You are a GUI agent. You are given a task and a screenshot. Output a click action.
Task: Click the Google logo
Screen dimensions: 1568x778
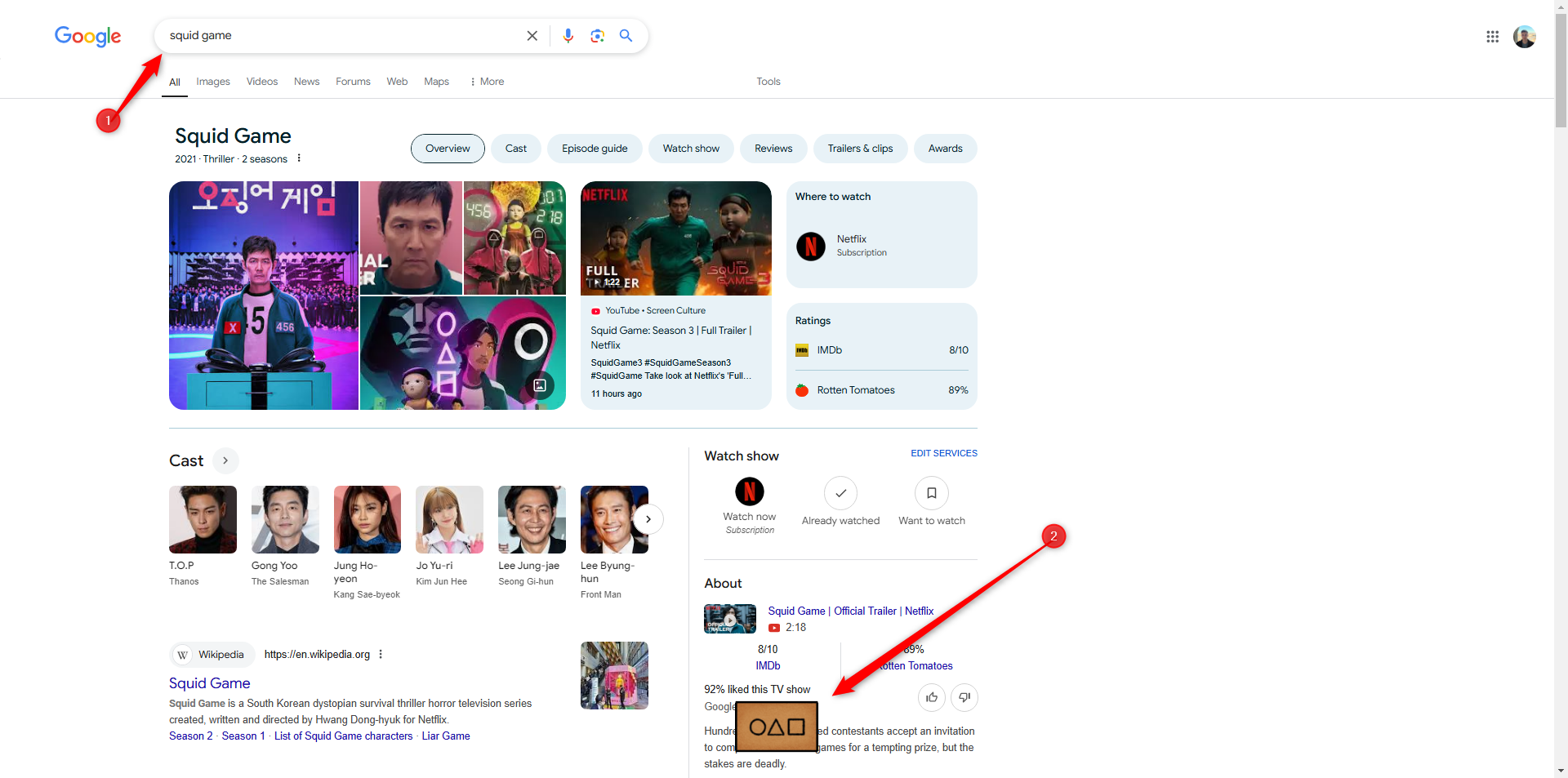coord(87,36)
